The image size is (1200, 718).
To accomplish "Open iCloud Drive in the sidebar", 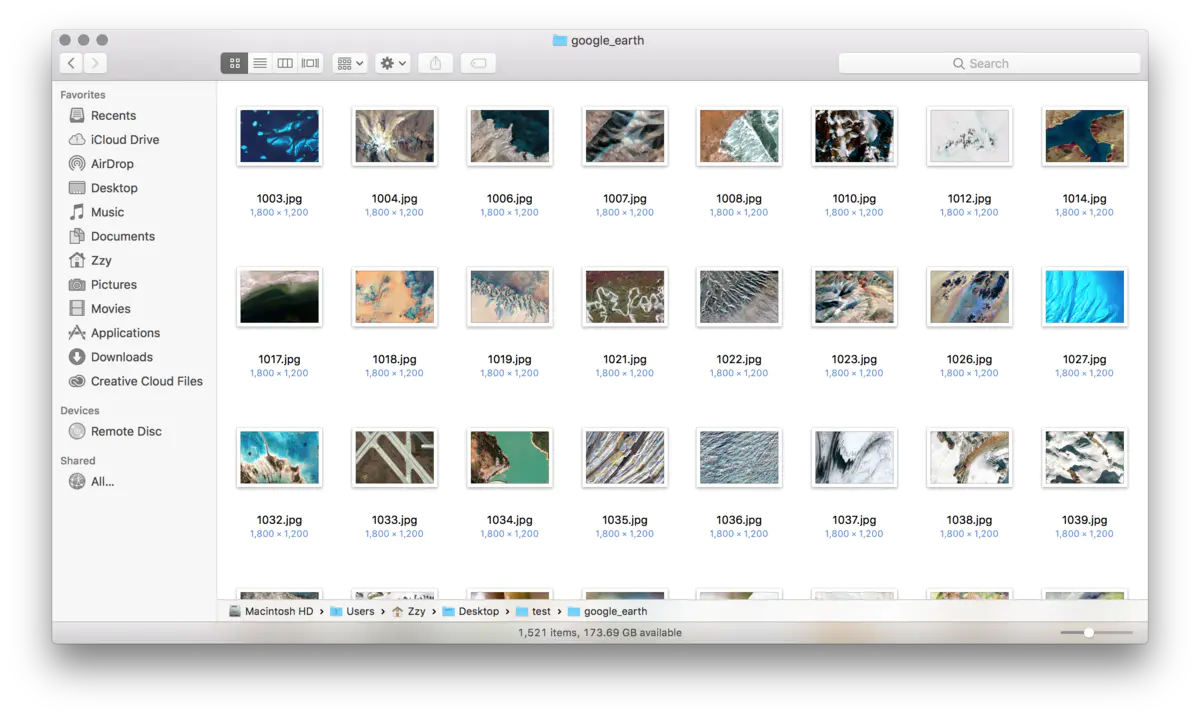I will tap(125, 140).
